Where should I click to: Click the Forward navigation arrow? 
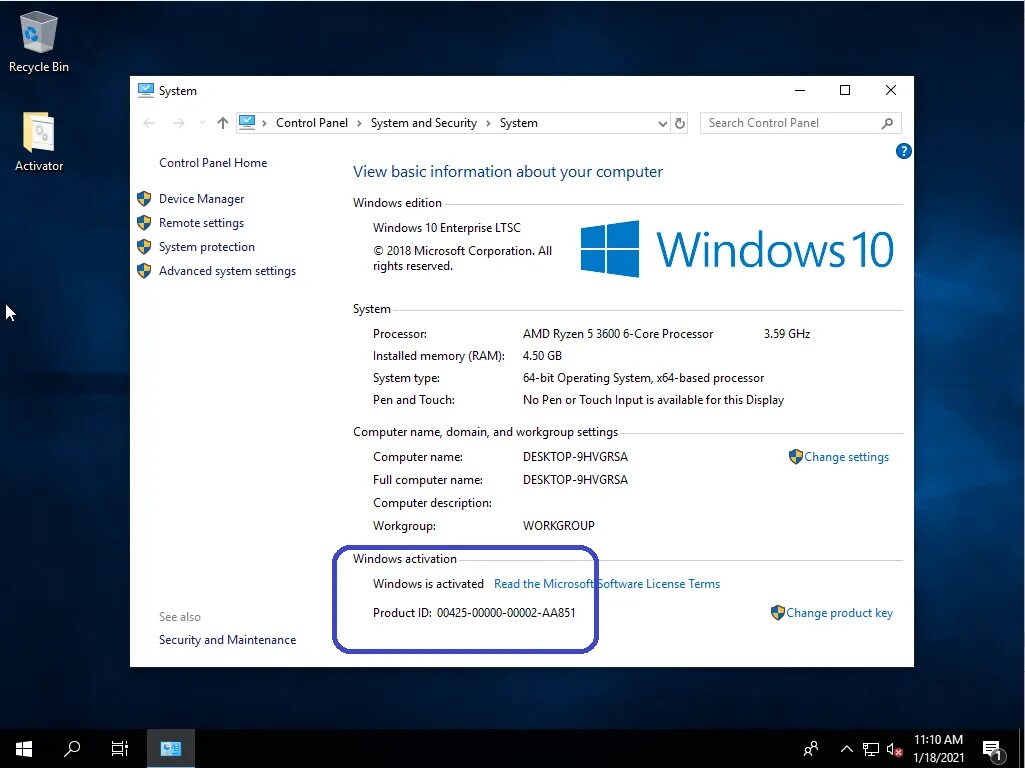[x=178, y=123]
